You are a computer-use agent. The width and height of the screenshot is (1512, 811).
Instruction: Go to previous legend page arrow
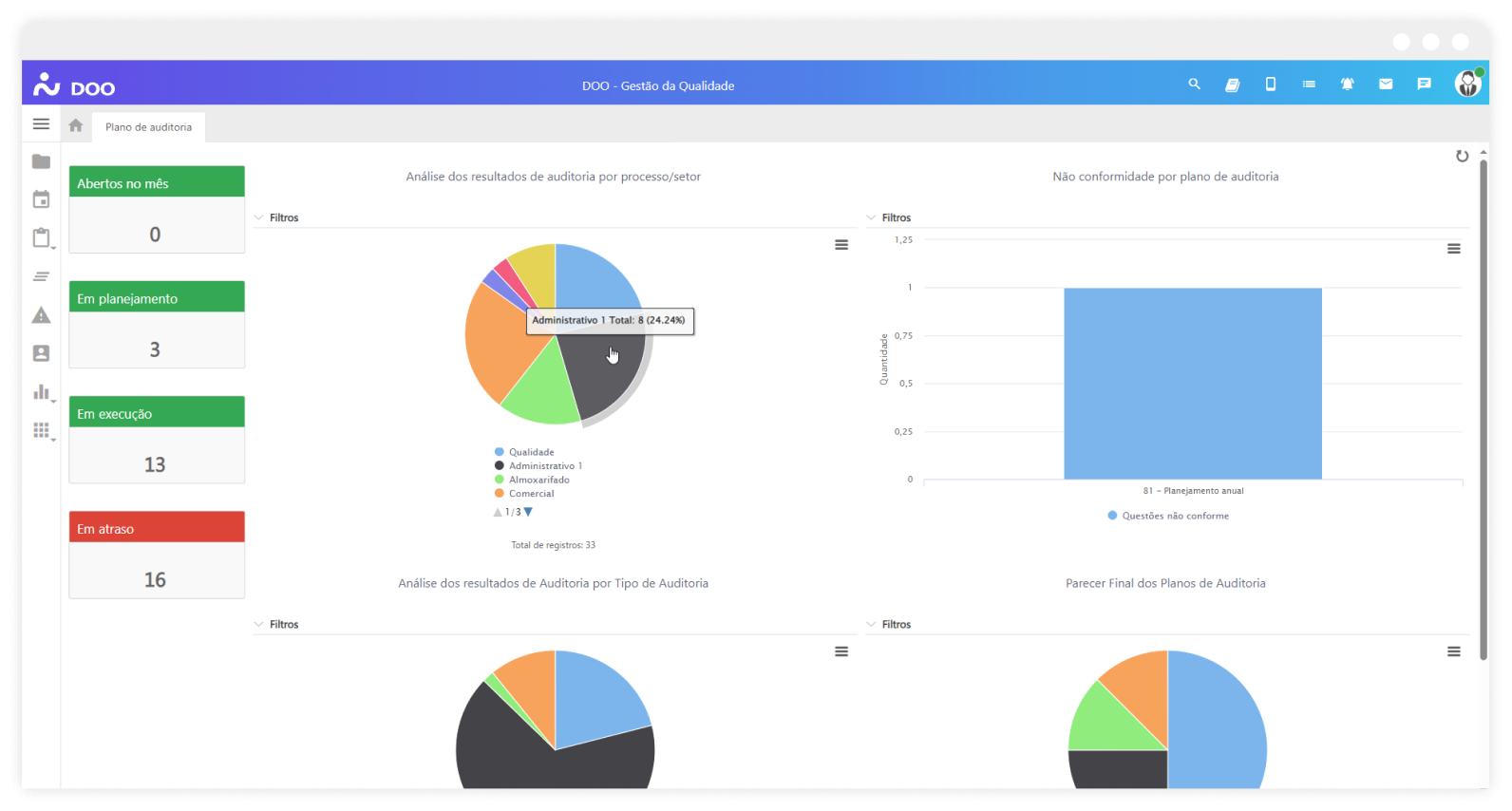coord(498,512)
